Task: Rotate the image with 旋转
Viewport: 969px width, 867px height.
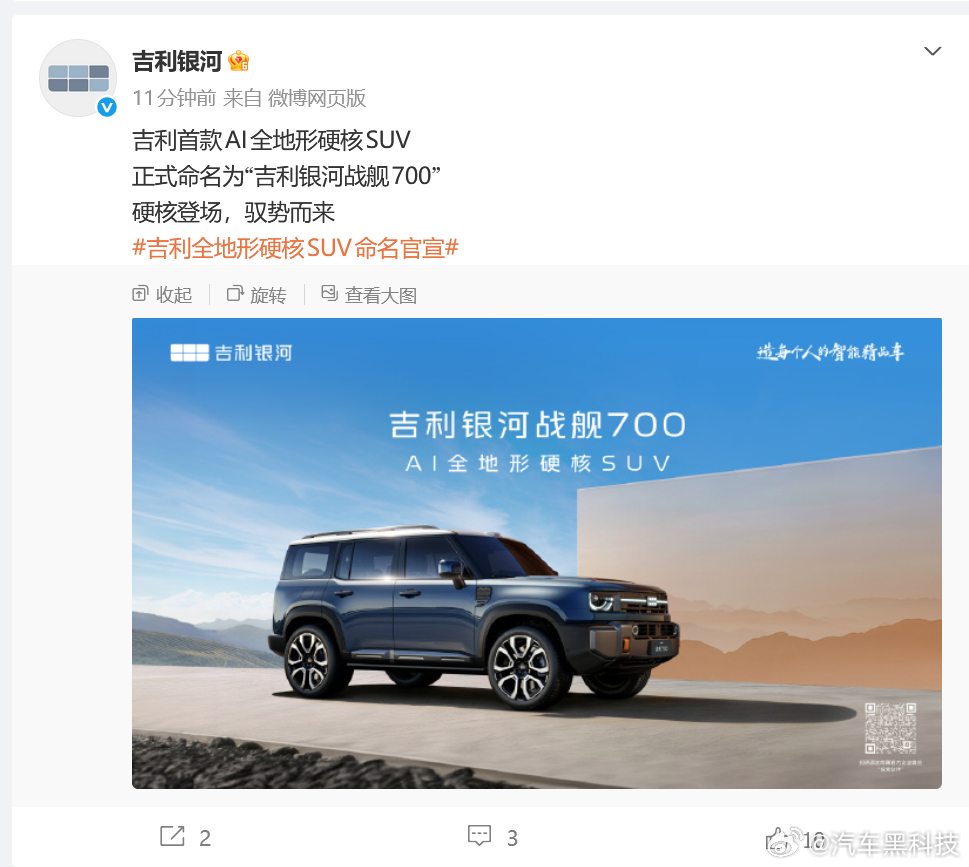Action: pos(256,295)
